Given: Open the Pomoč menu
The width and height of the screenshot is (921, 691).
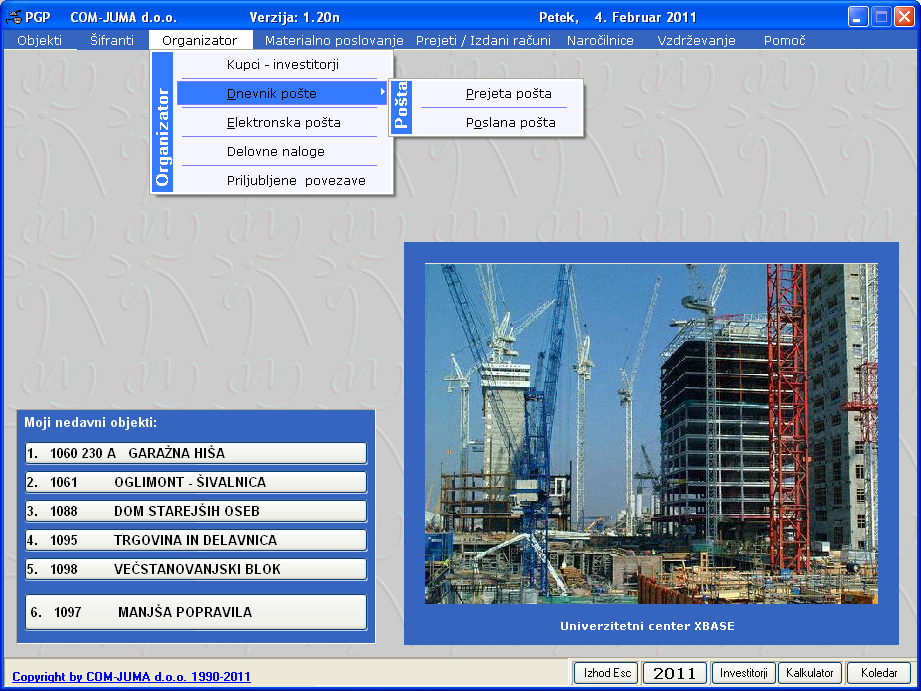Looking at the screenshot, I should point(784,40).
